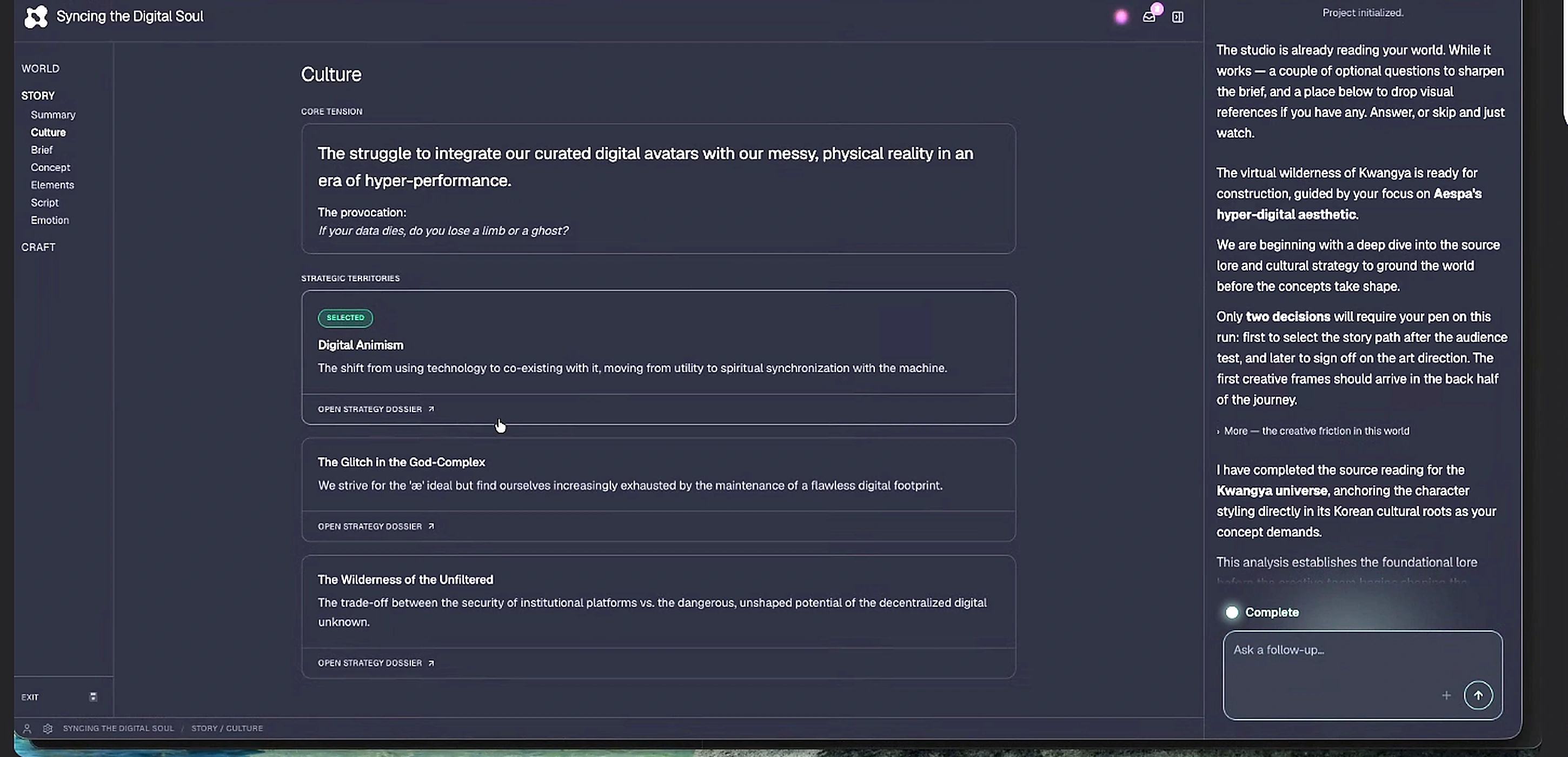The image size is (1568, 757).
Task: Open the Brief page under STORY
Action: pos(42,150)
